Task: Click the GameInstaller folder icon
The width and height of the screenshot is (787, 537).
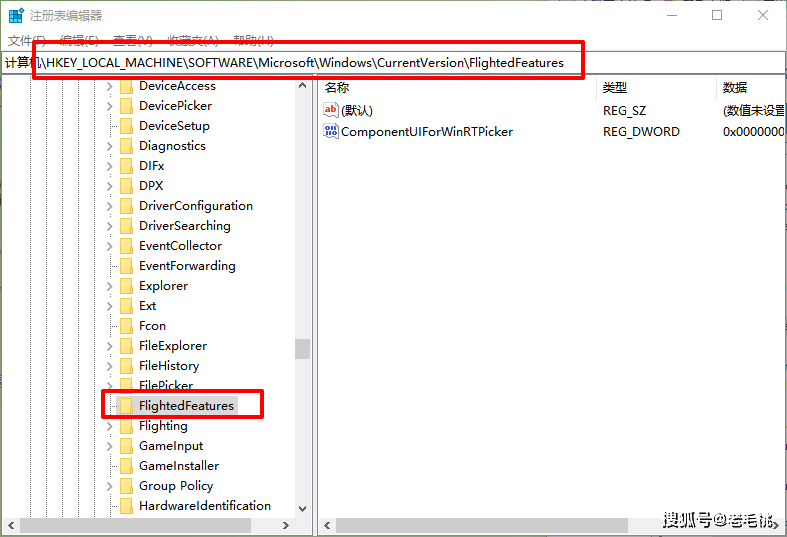Action: click(126, 466)
